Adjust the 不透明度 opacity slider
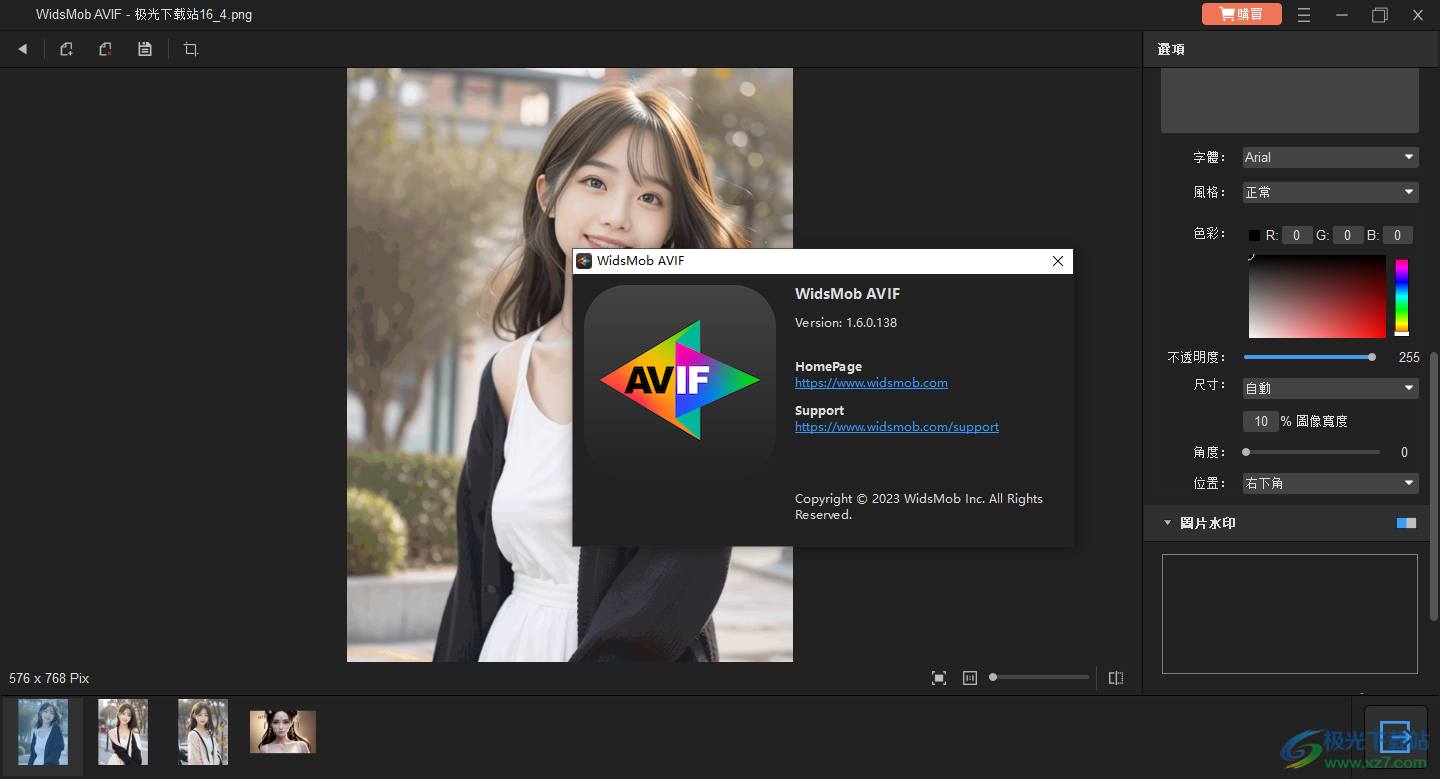The height and width of the screenshot is (779, 1440). [1310, 357]
